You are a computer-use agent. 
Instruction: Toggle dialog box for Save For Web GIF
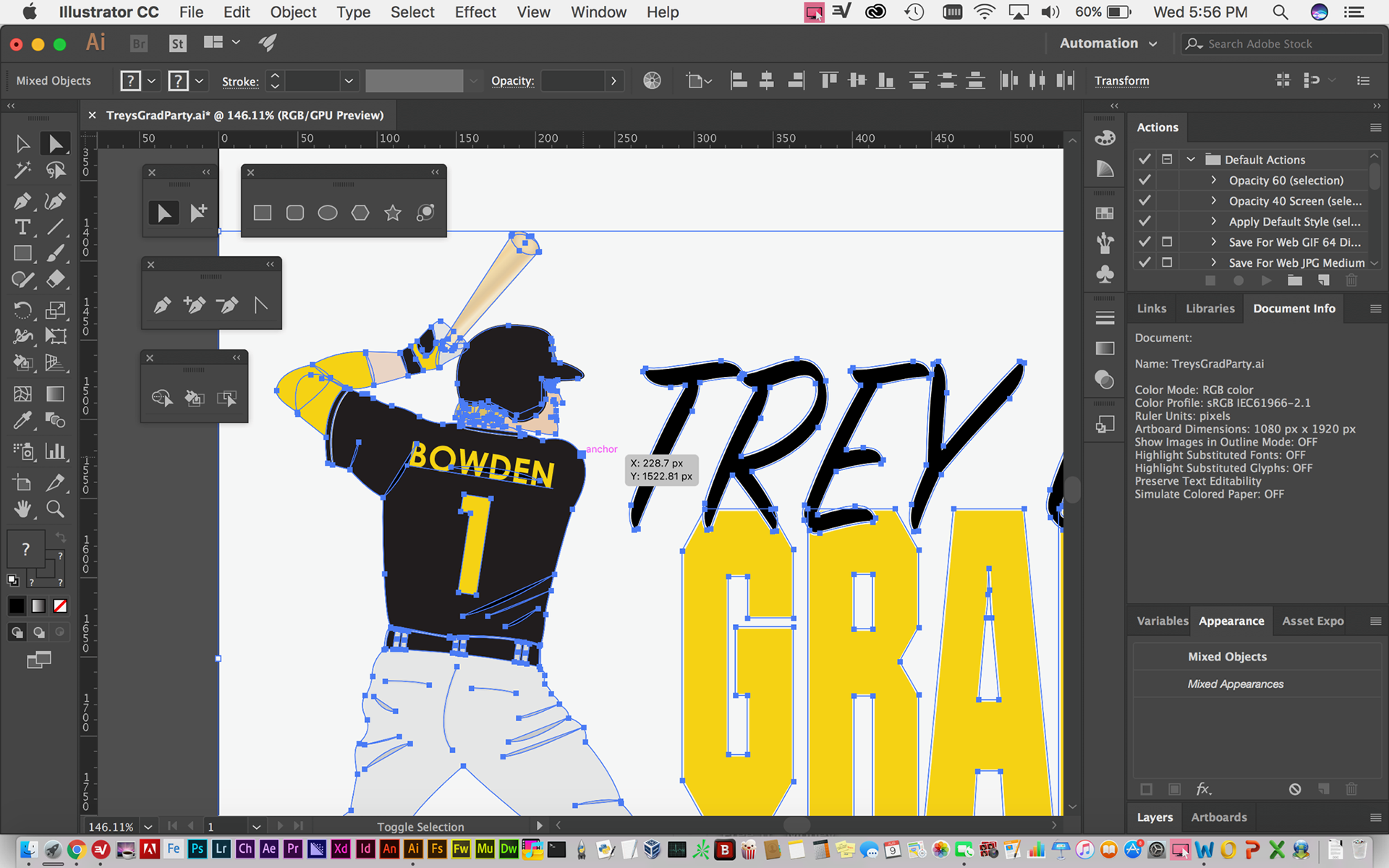pos(1167,242)
